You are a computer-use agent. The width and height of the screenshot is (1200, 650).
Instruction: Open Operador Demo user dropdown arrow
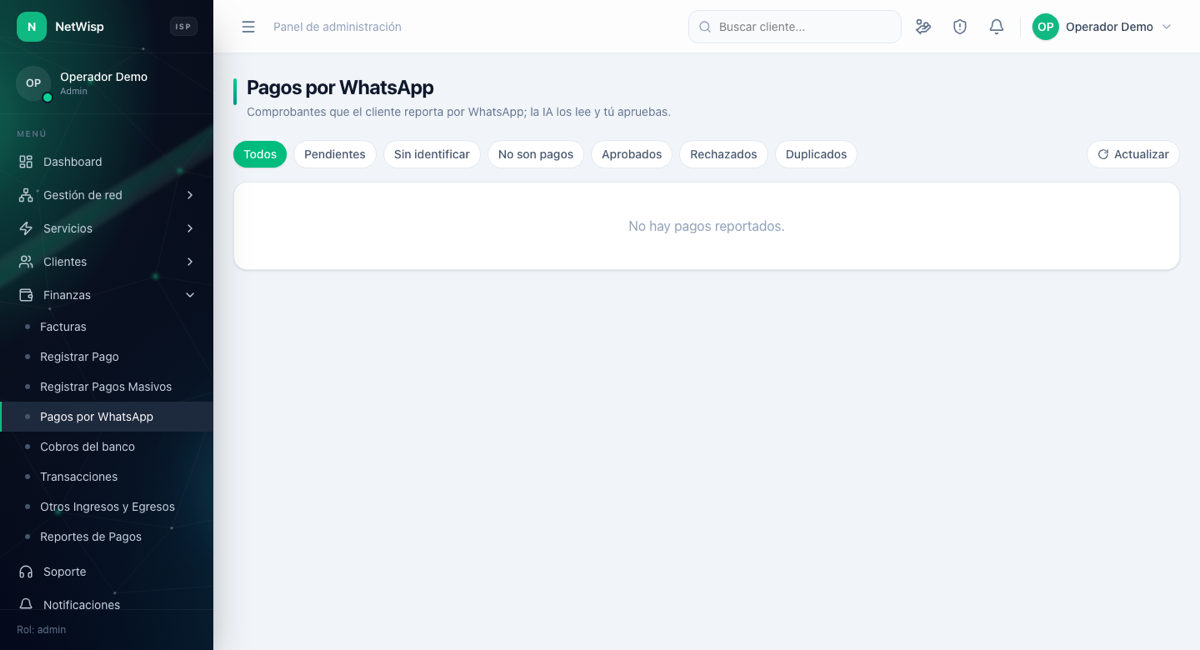click(1166, 27)
